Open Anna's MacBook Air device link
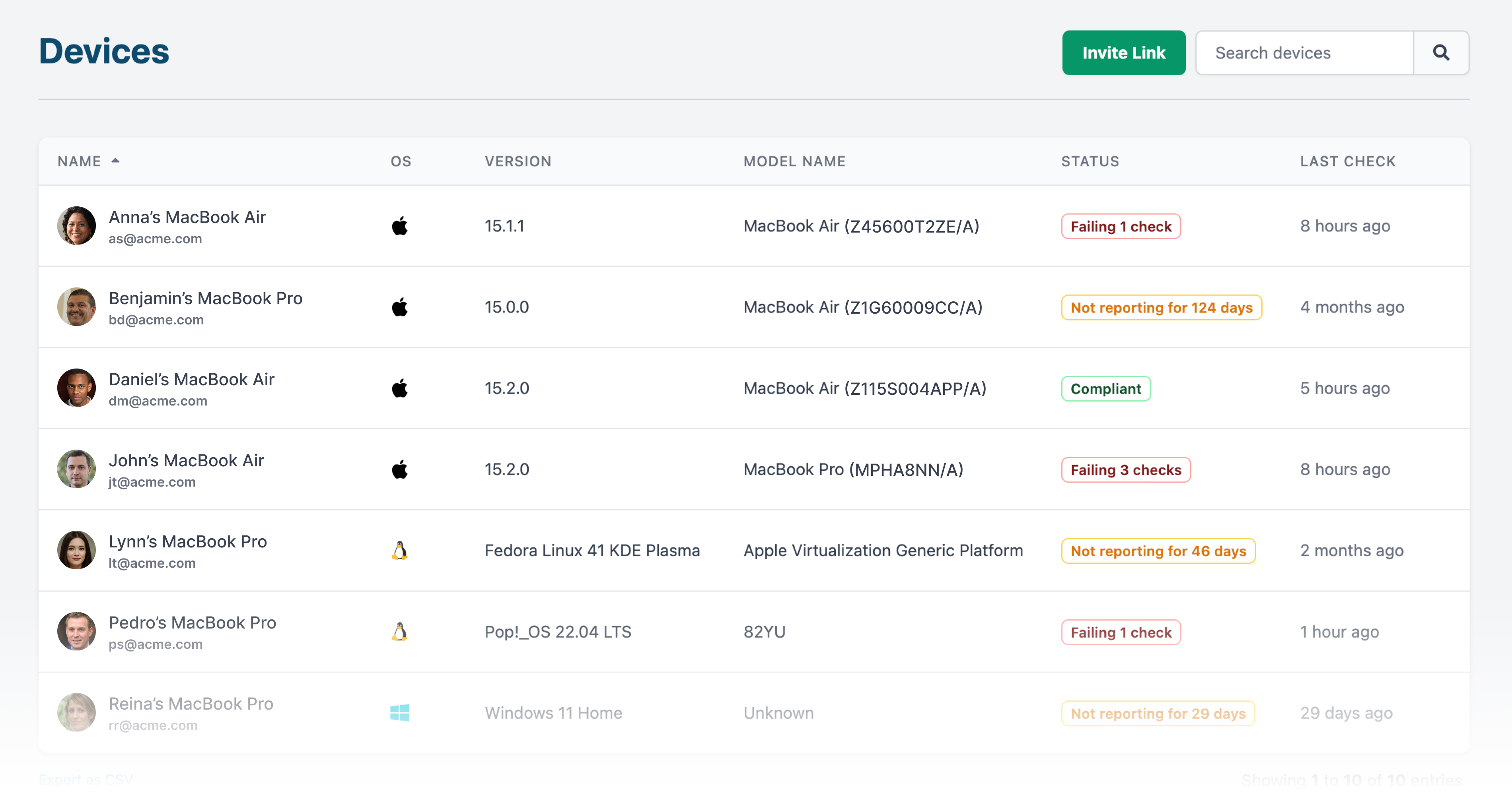This screenshot has width=1512, height=811. pyautogui.click(x=187, y=217)
